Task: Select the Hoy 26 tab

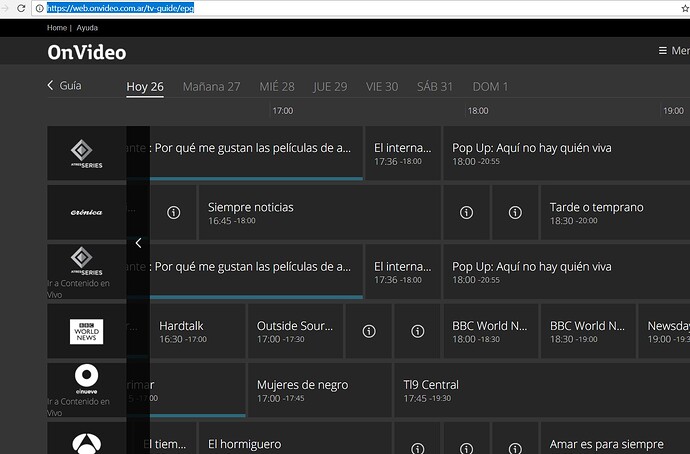Action: click(x=145, y=87)
